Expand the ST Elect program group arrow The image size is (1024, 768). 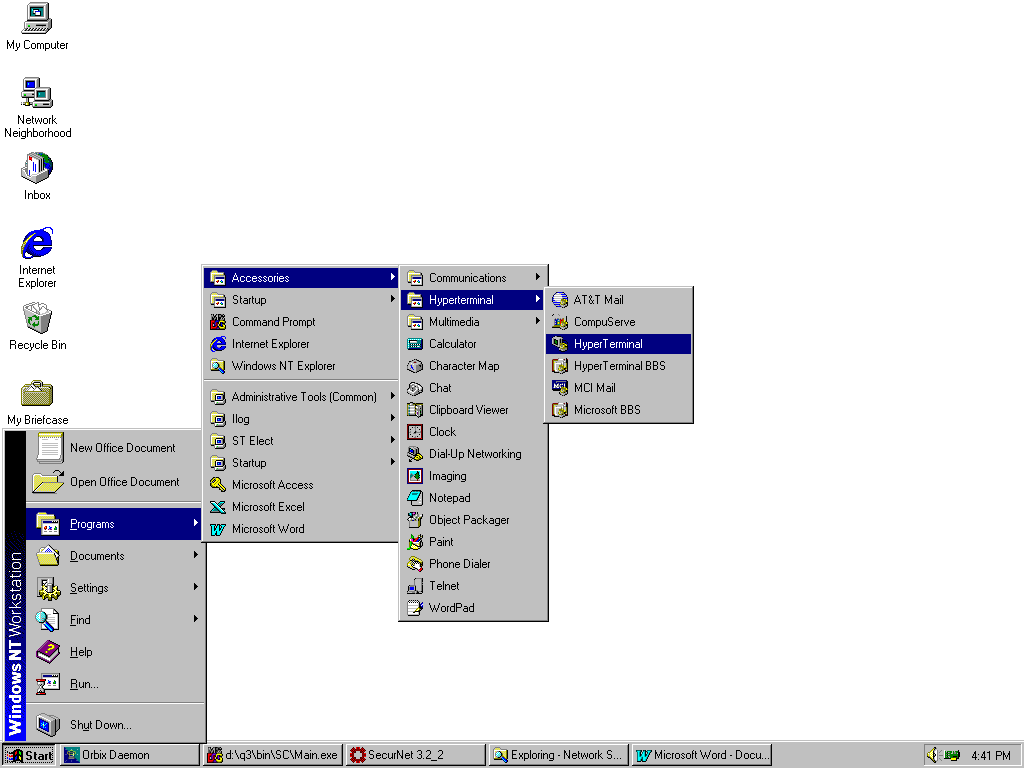tap(392, 440)
